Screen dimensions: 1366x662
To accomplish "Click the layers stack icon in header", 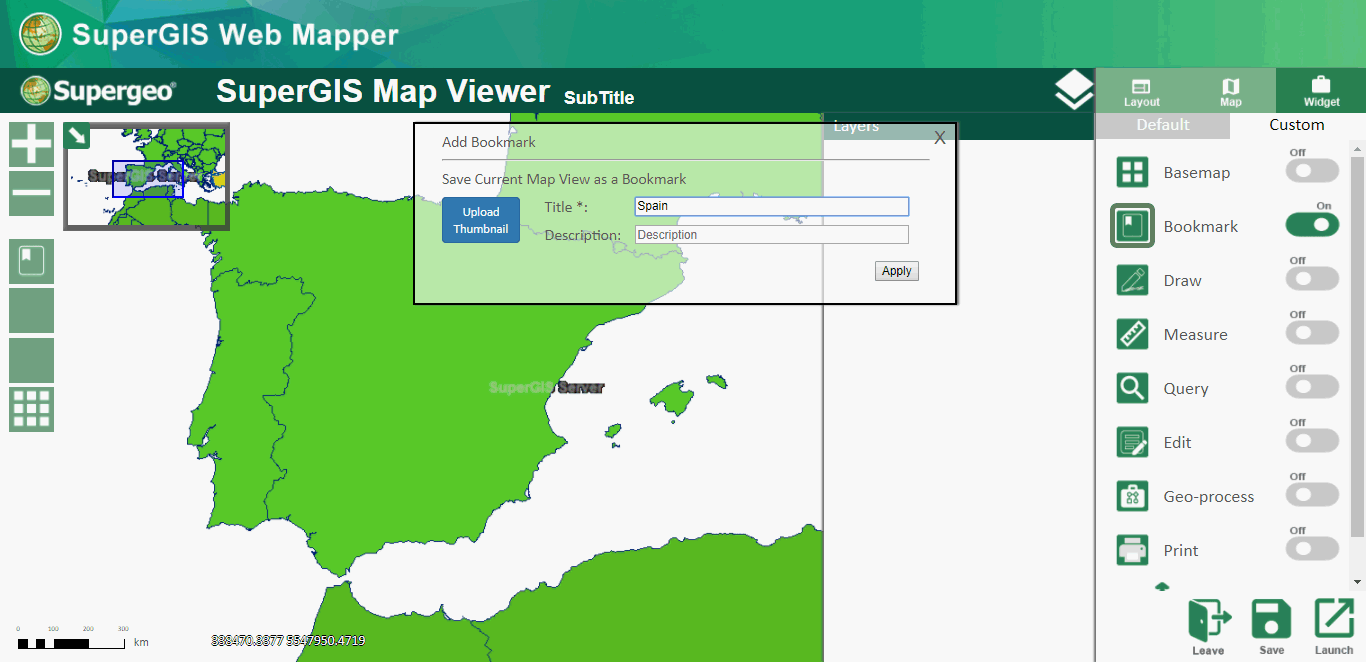I will 1074,91.
